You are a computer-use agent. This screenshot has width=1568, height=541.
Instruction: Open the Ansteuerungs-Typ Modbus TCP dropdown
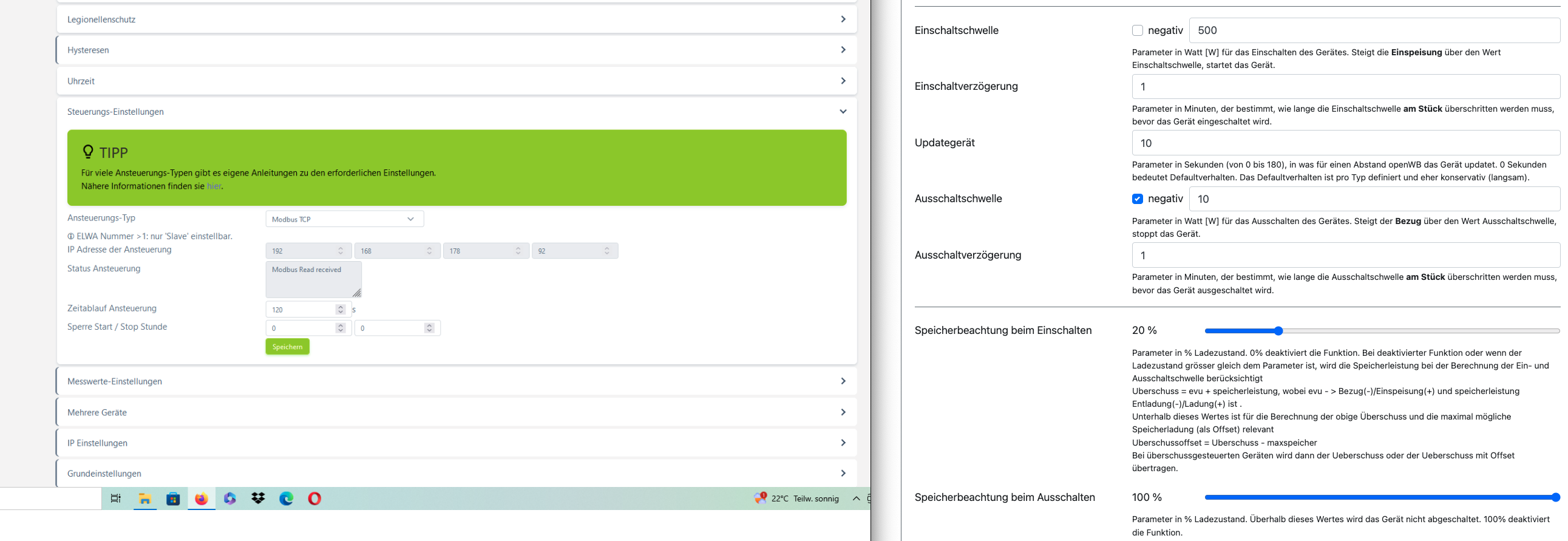tap(345, 219)
